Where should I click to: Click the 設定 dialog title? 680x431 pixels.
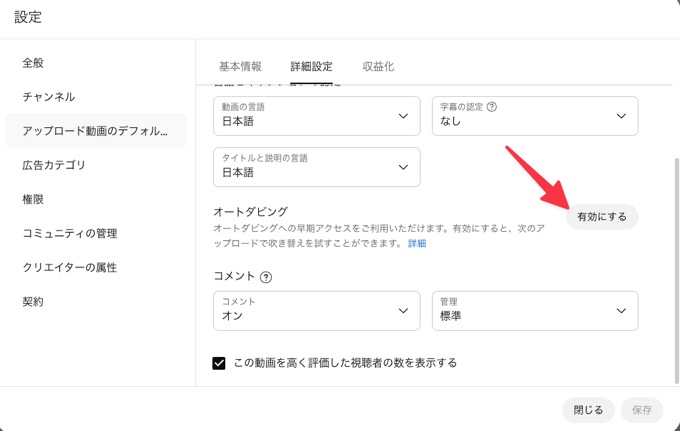tap(28, 17)
